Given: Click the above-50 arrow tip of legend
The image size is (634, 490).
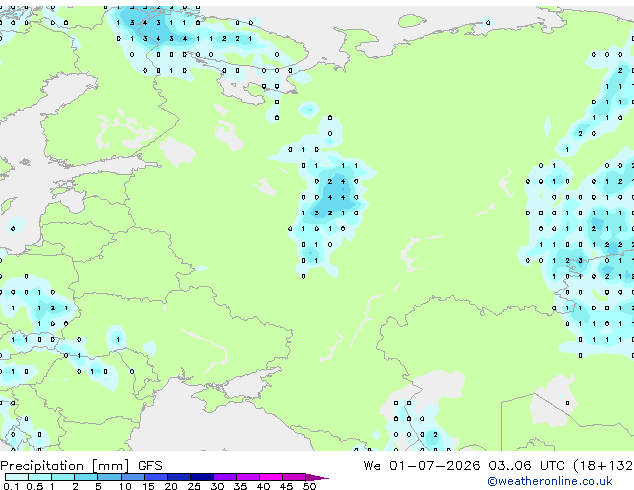Looking at the screenshot, I should (x=317, y=478).
